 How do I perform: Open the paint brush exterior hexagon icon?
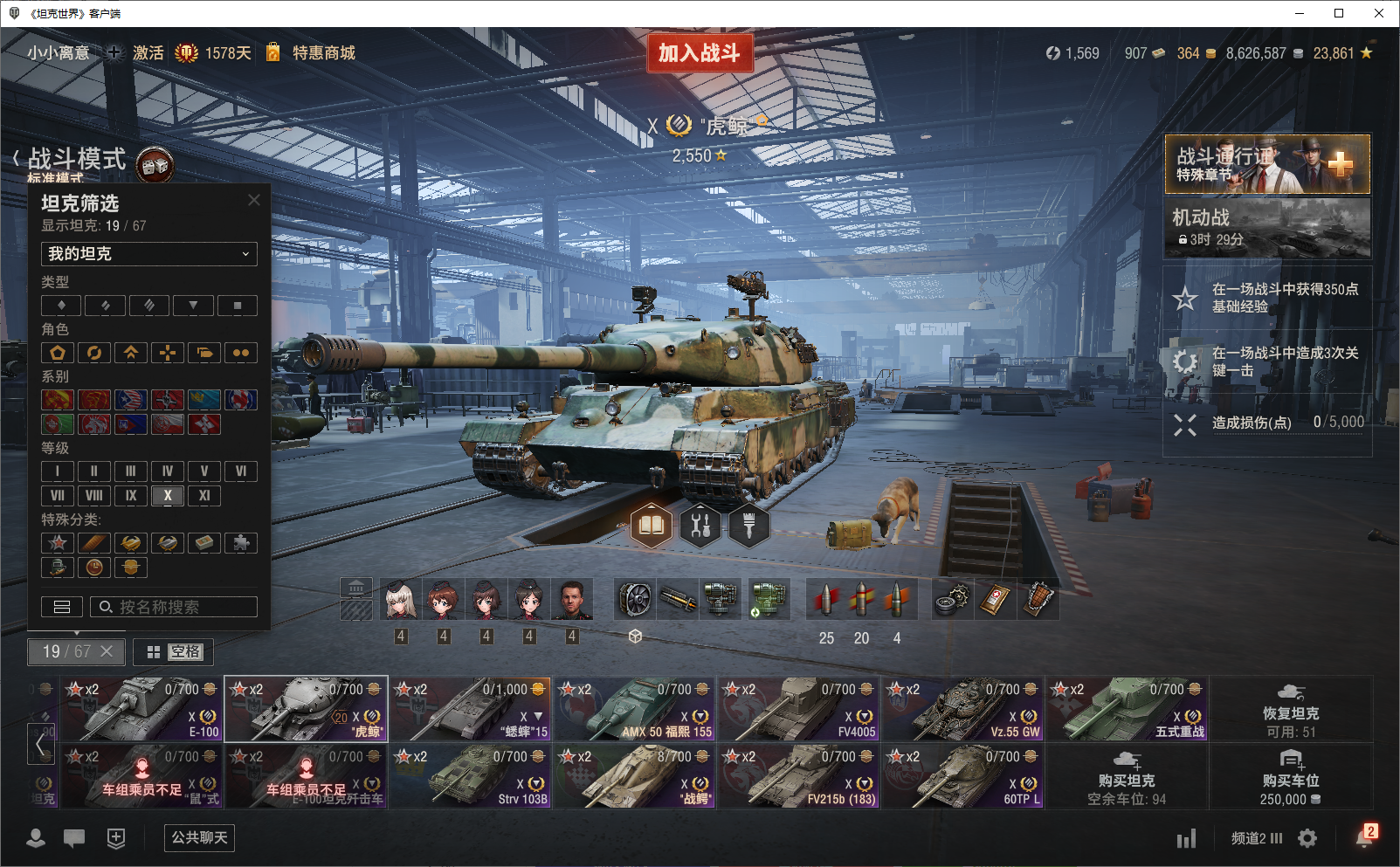tap(749, 526)
